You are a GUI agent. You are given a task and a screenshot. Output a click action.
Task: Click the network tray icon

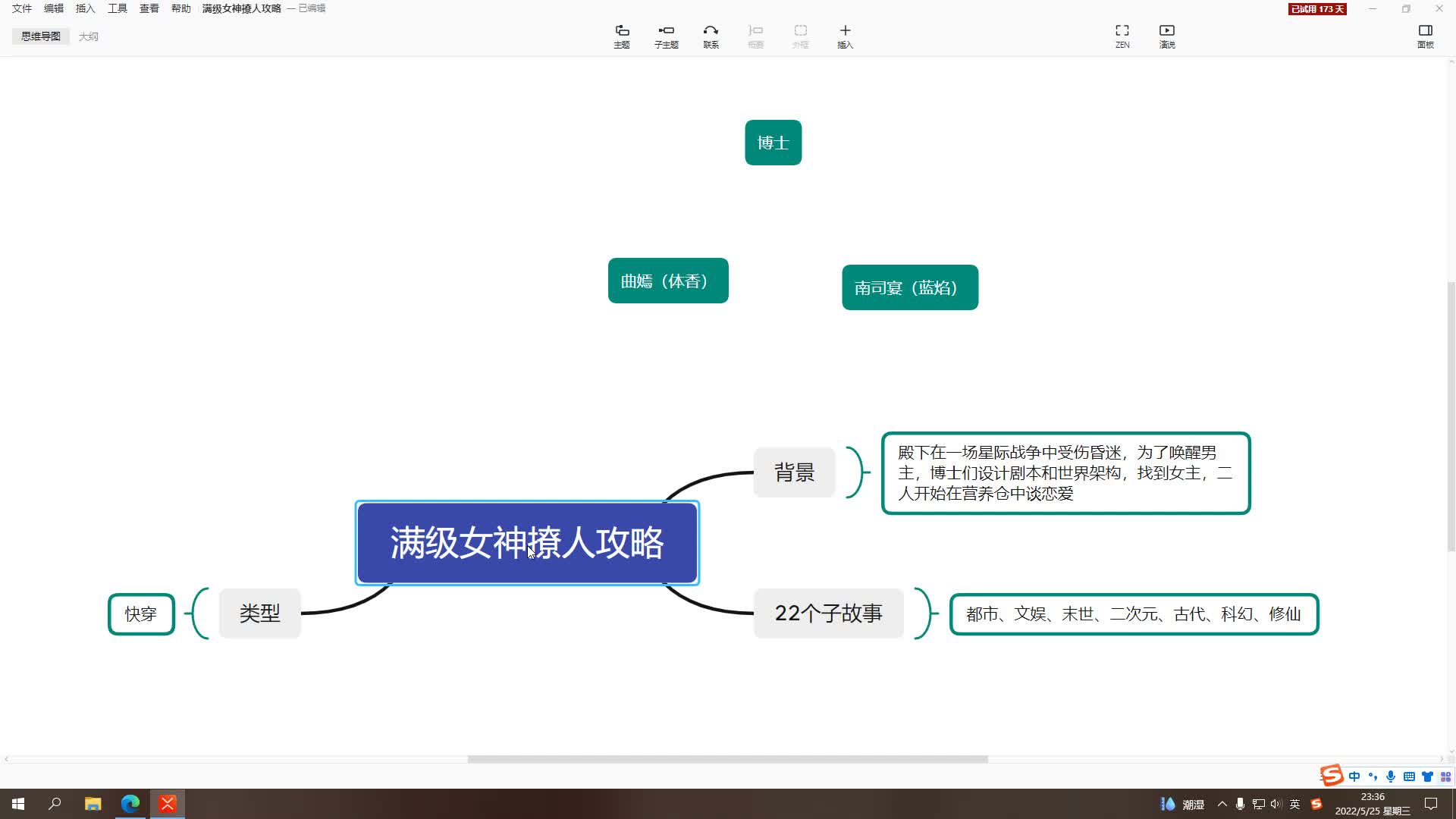click(x=1258, y=804)
